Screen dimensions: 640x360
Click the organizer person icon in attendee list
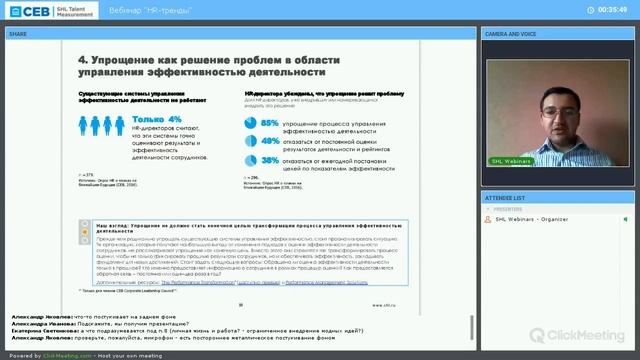click(x=487, y=220)
